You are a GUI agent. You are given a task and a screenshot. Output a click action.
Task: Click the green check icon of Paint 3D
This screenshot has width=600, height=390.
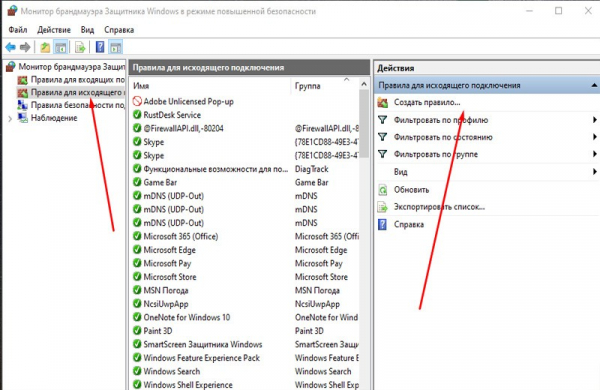[137, 331]
